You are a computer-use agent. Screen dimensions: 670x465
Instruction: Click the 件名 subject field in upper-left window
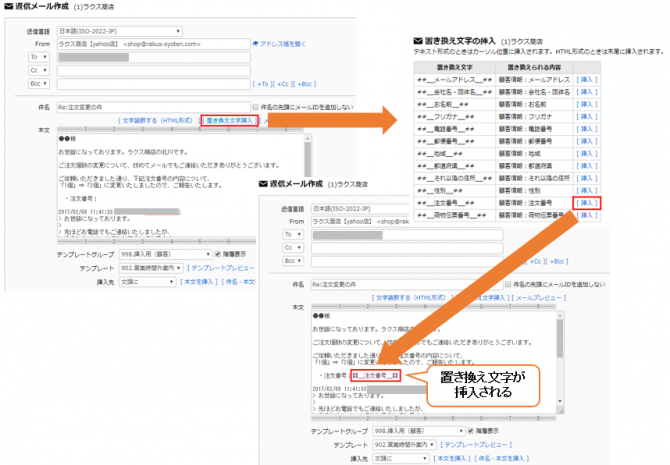click(153, 107)
